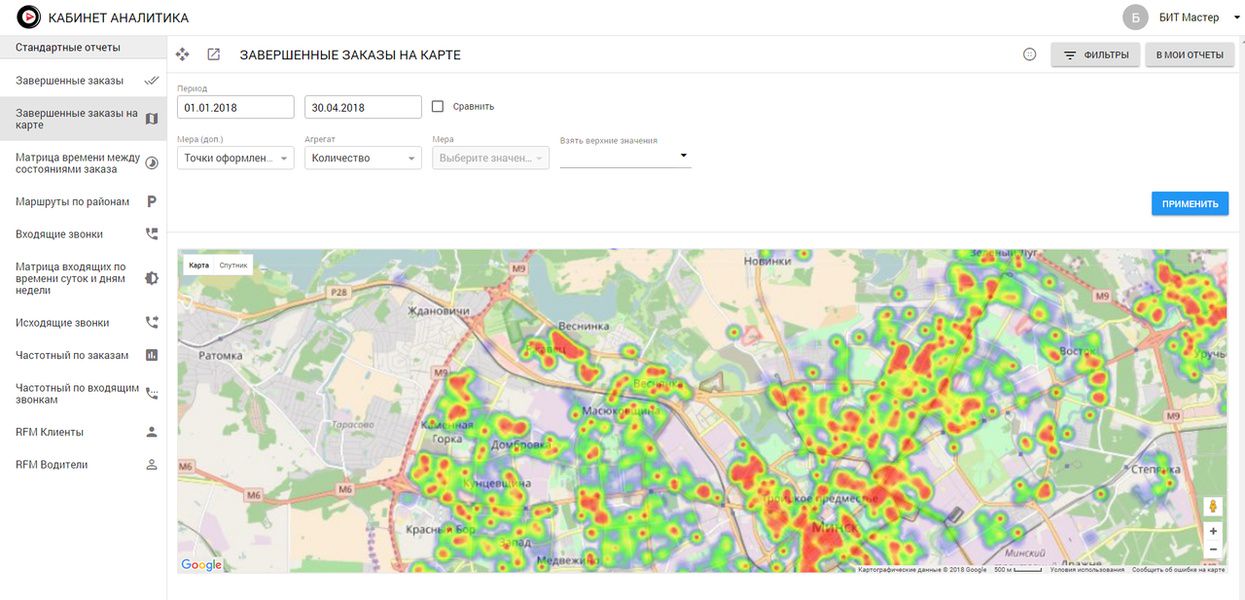The image size is (1245, 600).
Task: Switch map to Спутник view
Action: (x=233, y=265)
